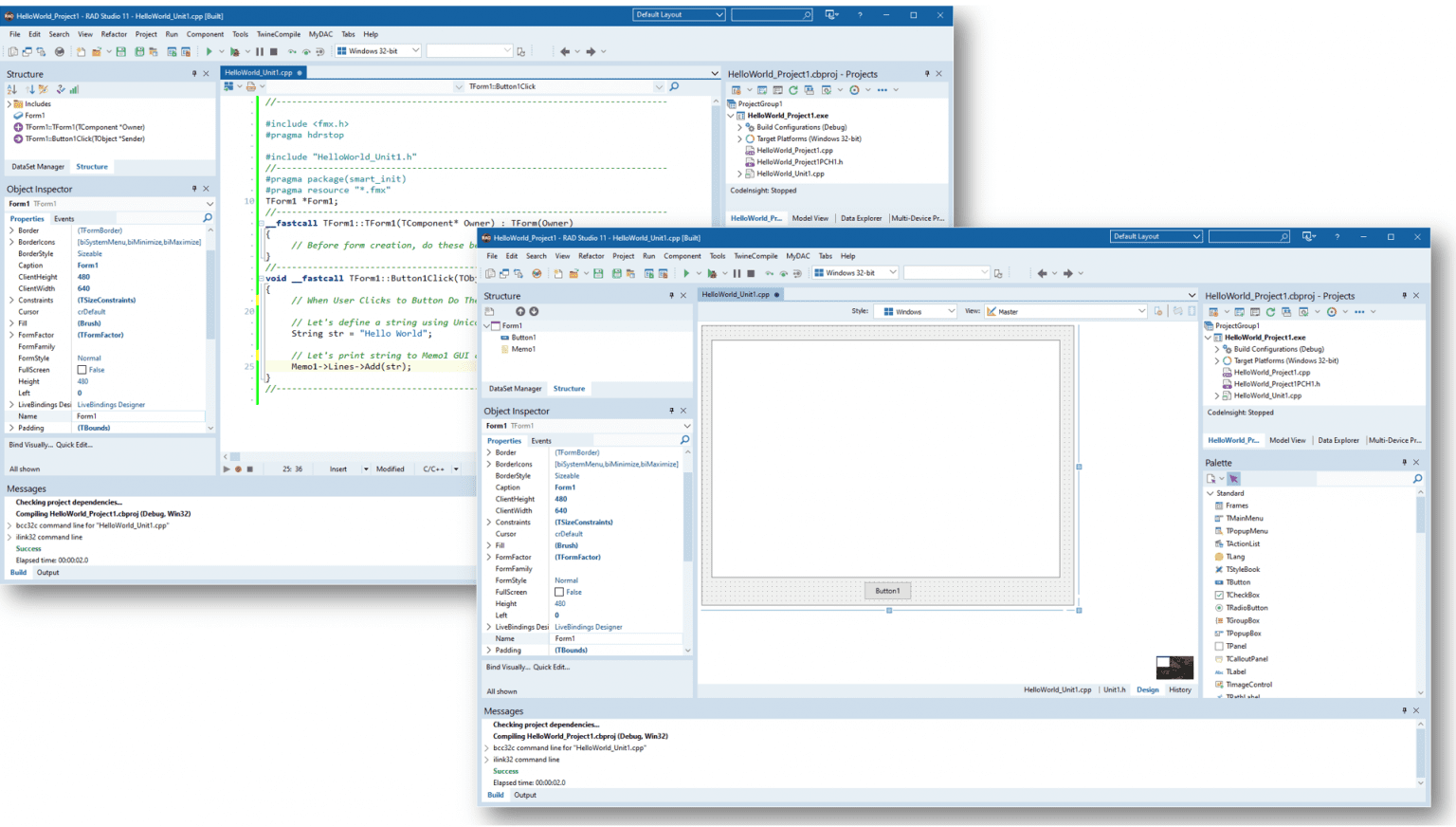Screen dimensions: 1456x827
Task: Move component up in front Structure panel
Action: coord(519,311)
